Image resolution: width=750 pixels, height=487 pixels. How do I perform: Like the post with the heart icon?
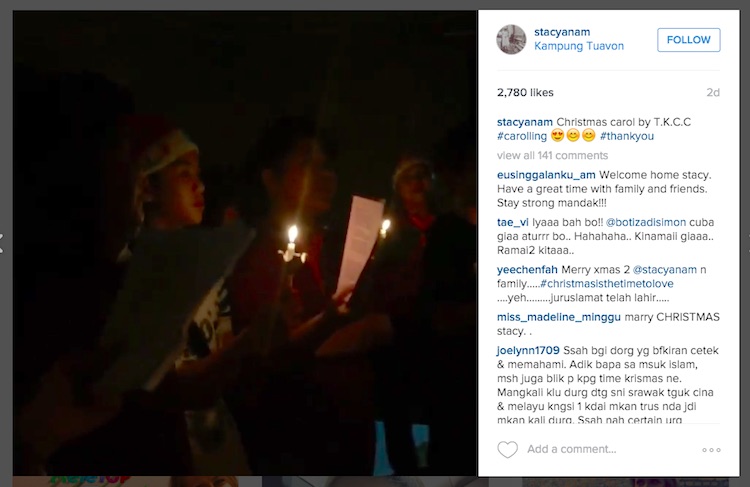507,450
